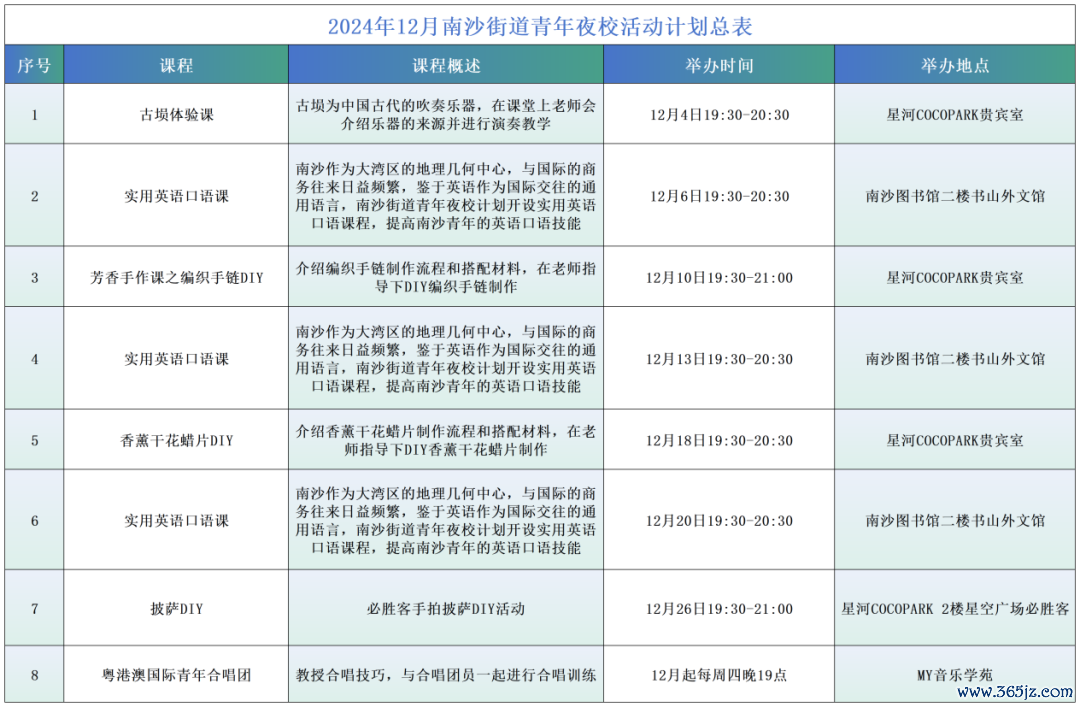This screenshot has width=1080, height=707.
Task: Click the 香薰干花蜡片 description in row 5
Action: click(x=446, y=440)
